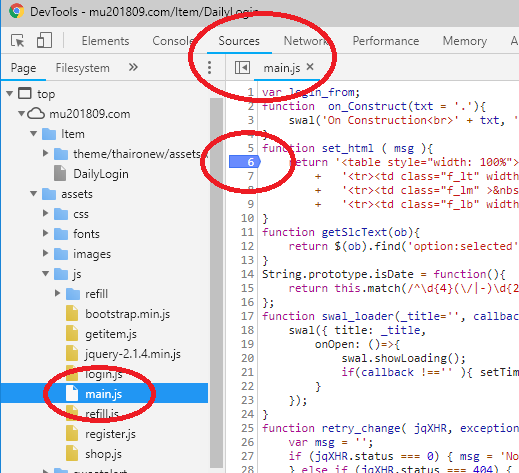Open the DailyLogin document file
The image size is (519, 473).
tap(101, 174)
